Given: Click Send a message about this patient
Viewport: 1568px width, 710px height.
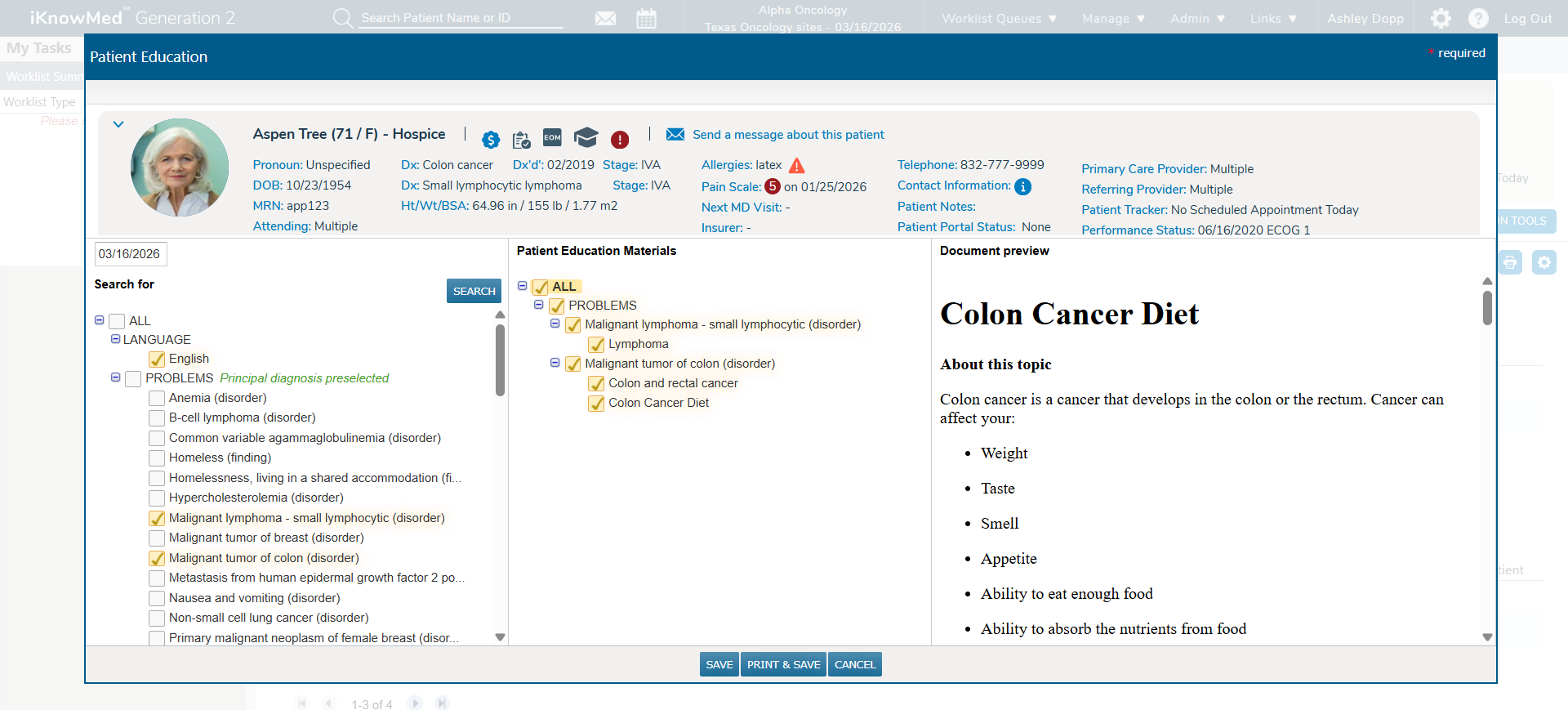Looking at the screenshot, I should click(787, 135).
